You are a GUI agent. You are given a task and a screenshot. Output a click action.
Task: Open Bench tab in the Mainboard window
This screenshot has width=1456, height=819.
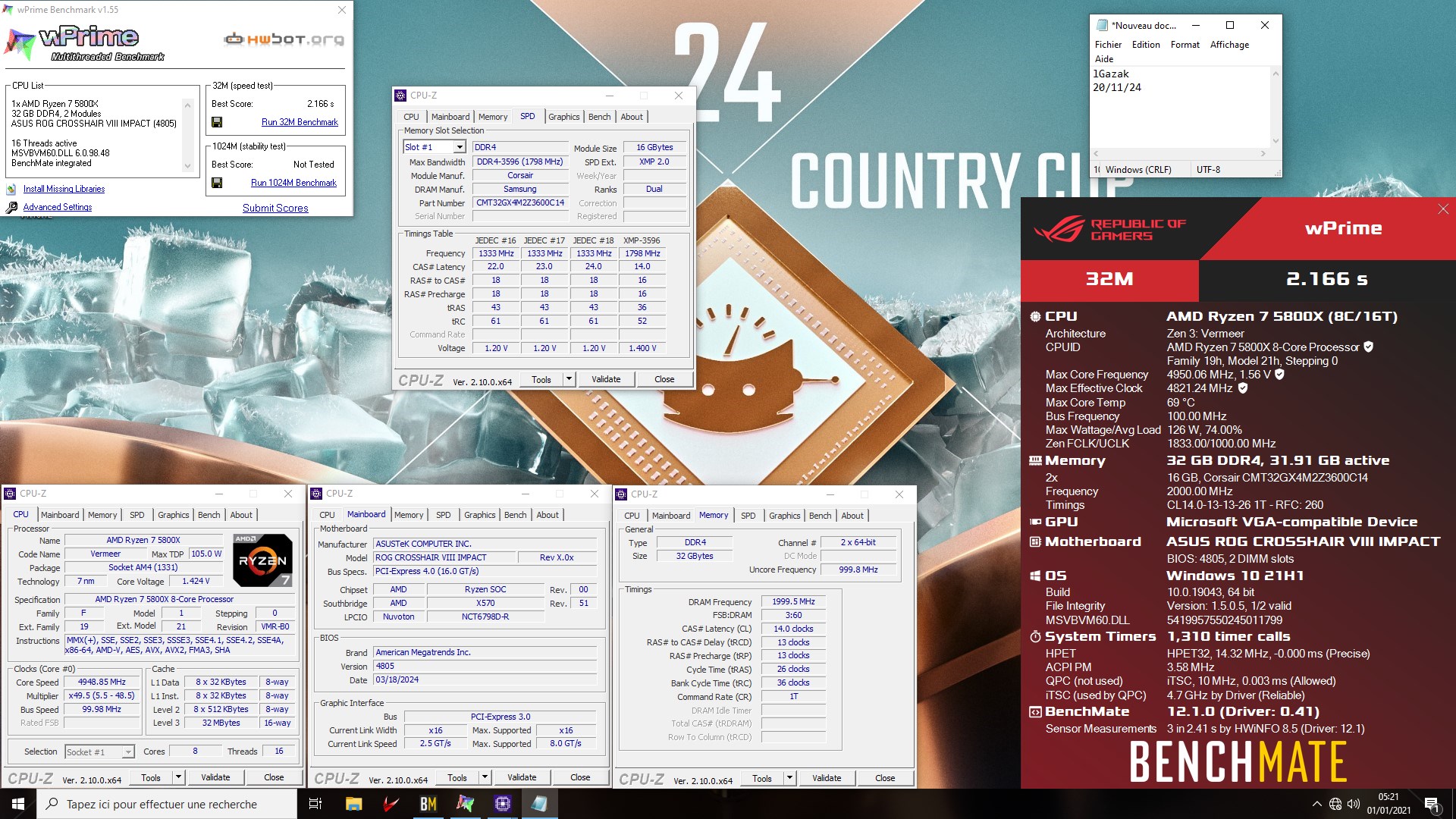click(515, 515)
